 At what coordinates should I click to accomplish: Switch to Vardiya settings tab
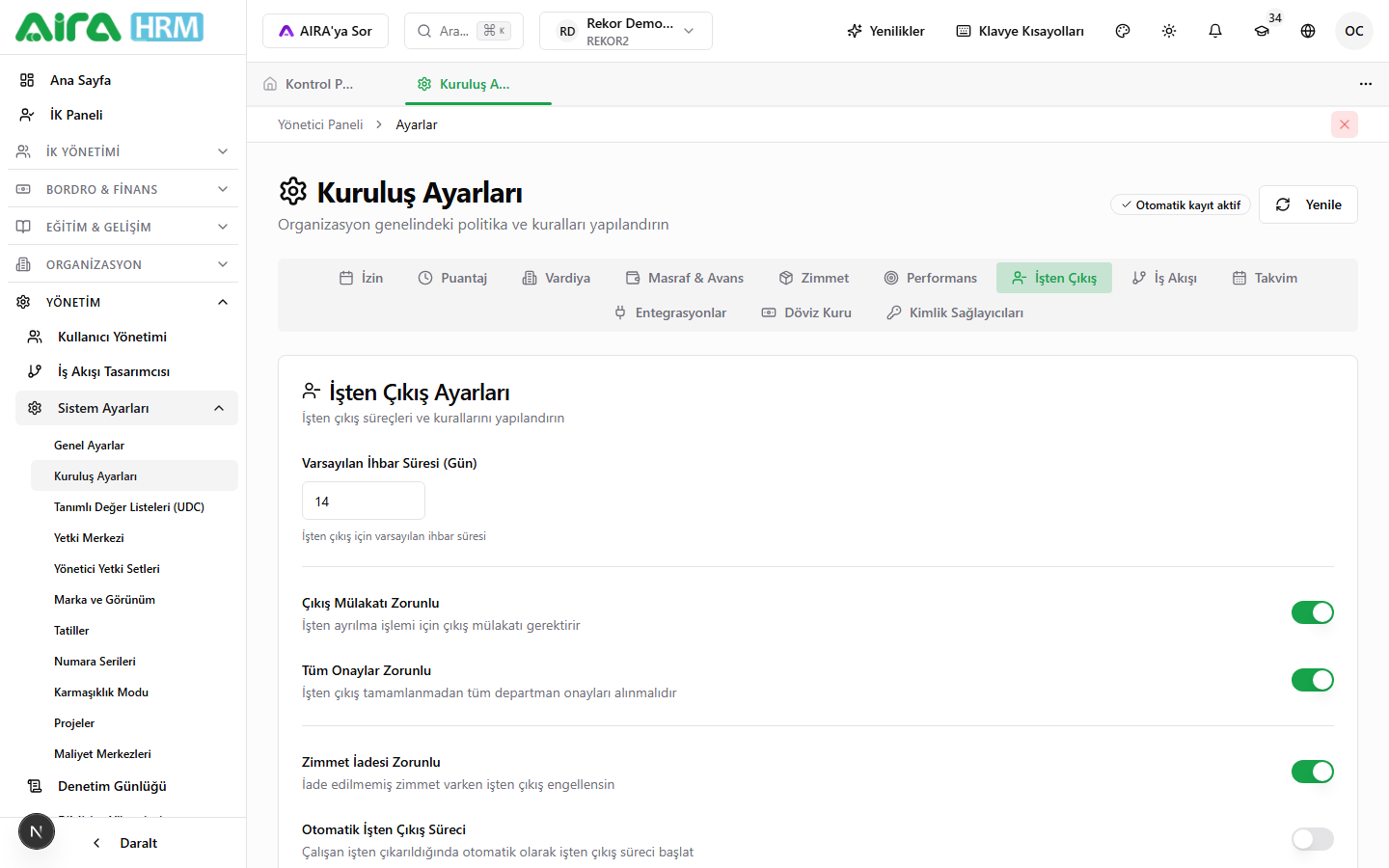(557, 278)
